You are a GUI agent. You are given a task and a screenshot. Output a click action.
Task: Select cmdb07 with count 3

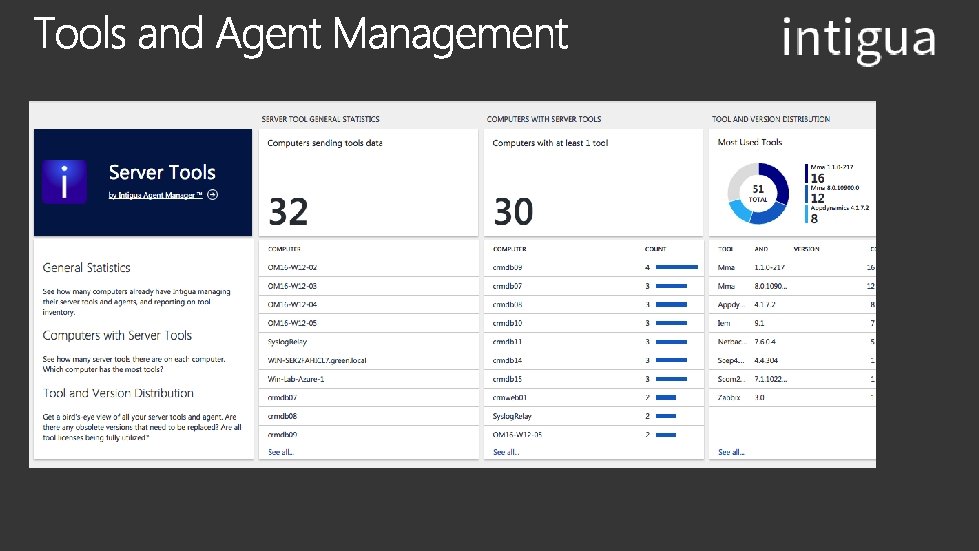pos(593,286)
